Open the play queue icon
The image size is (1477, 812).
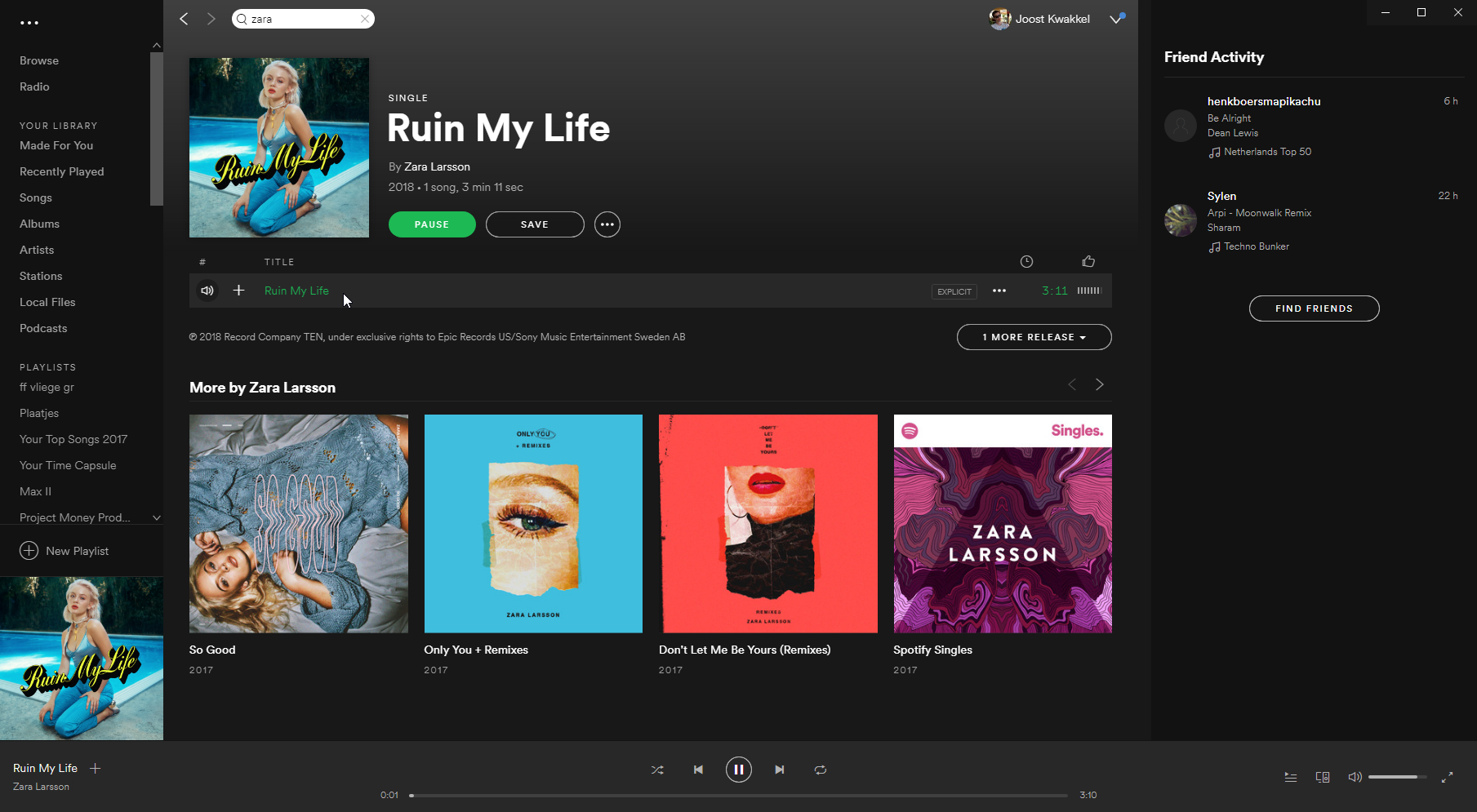pos(1291,777)
